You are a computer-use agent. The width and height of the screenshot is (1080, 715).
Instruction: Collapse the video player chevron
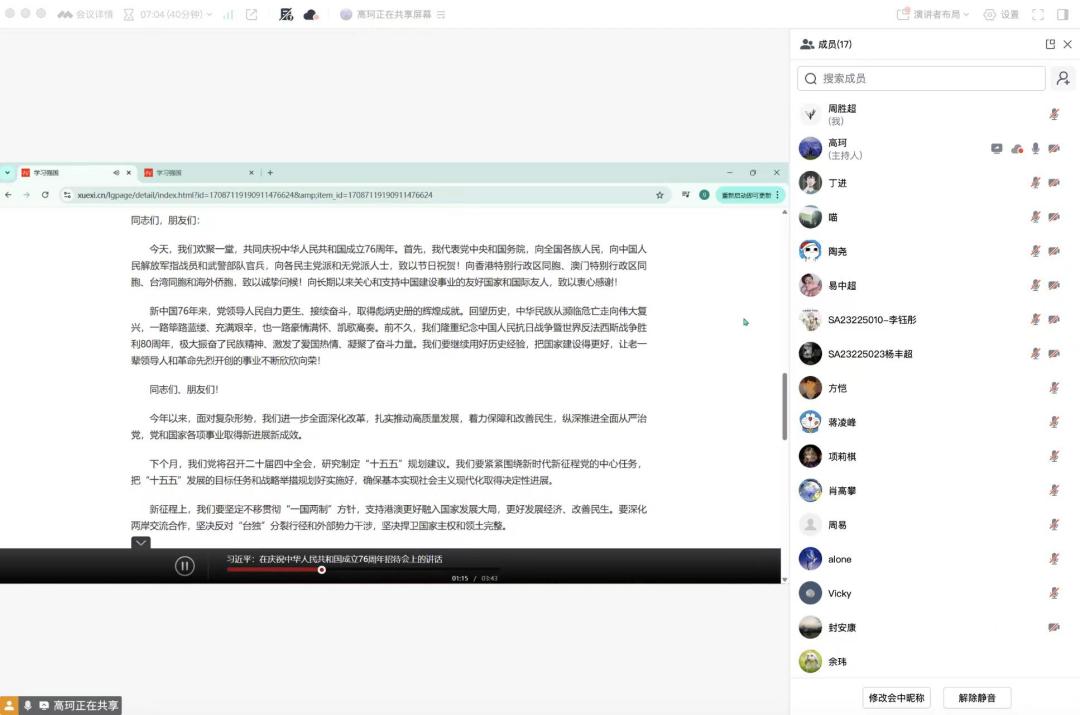[x=141, y=543]
